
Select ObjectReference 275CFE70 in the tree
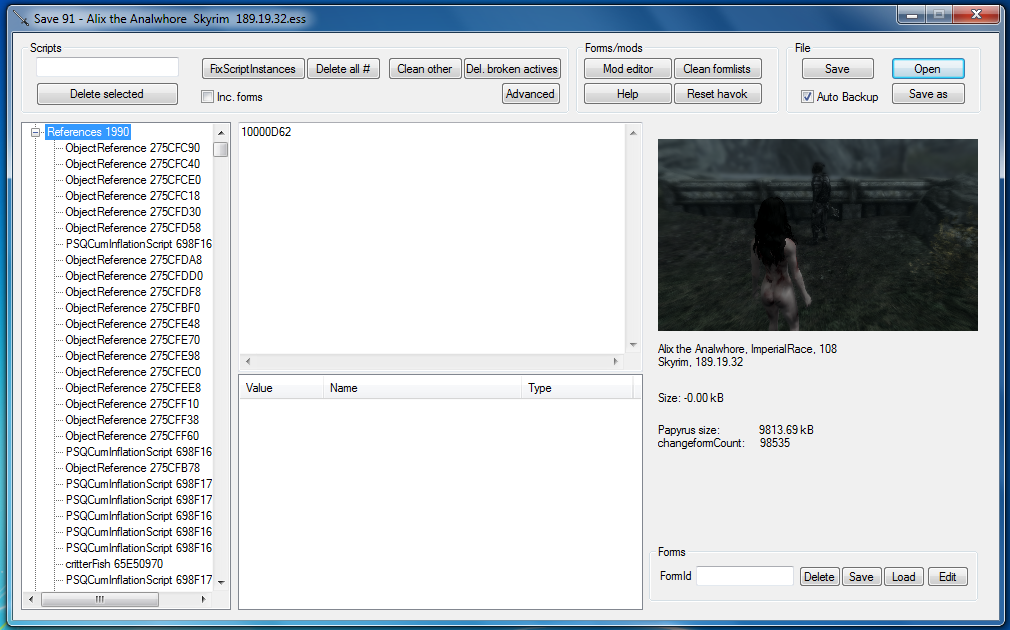pyautogui.click(x=132, y=340)
